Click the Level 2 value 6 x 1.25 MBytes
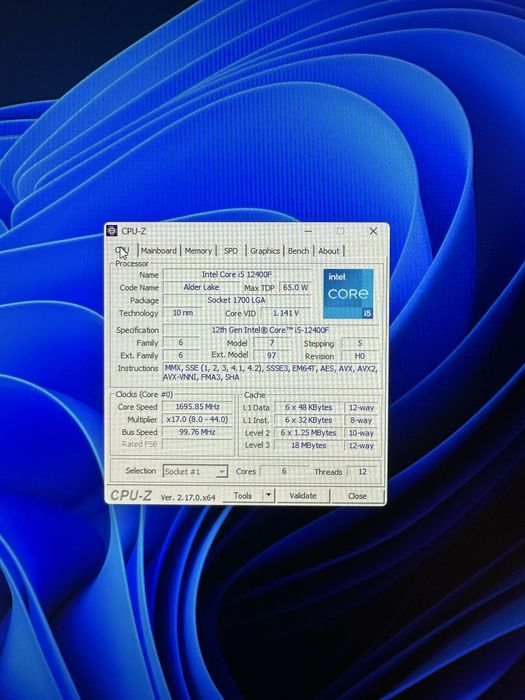525x700 pixels. (x=308, y=433)
